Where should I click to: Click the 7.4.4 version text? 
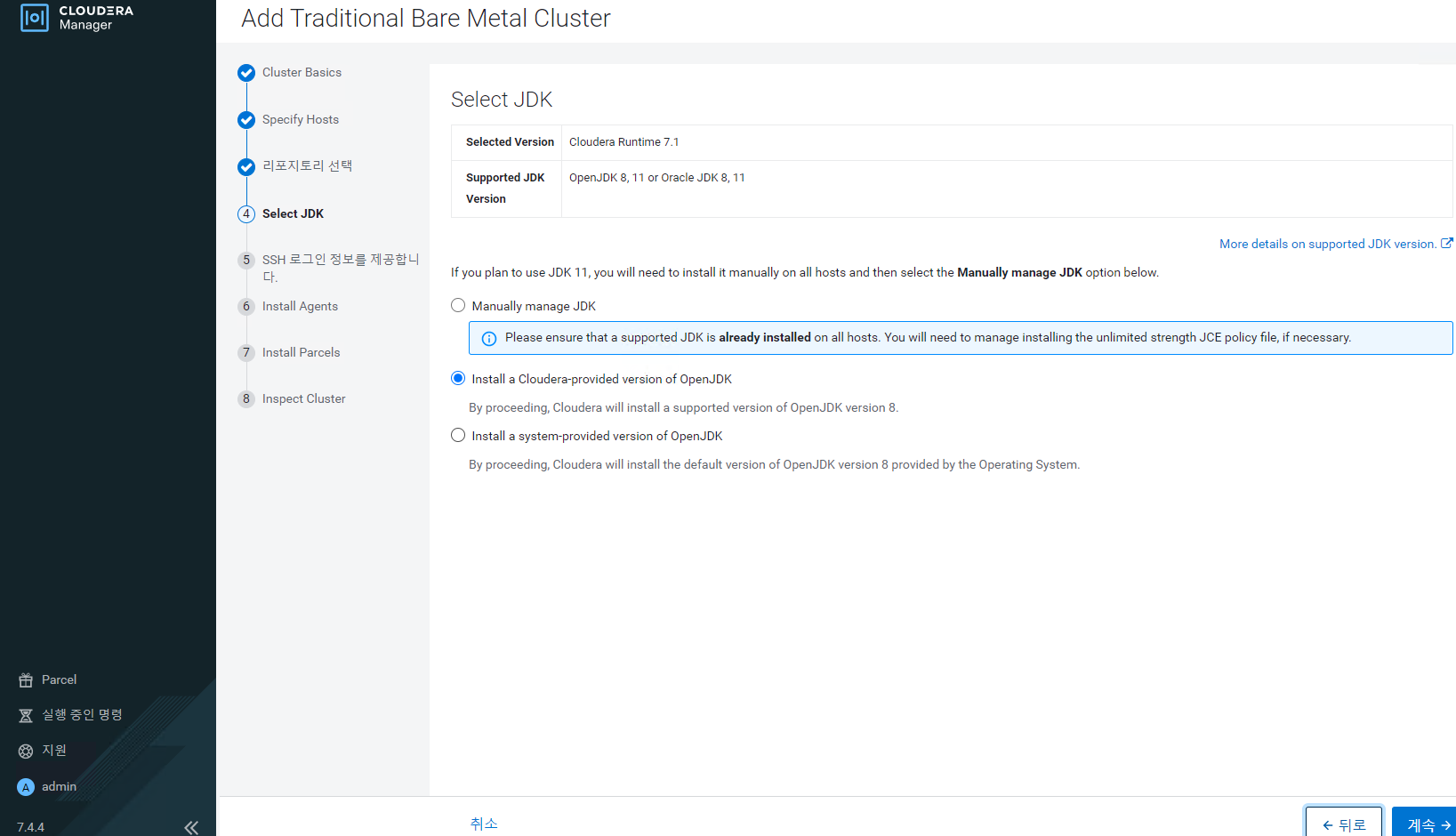[30, 827]
